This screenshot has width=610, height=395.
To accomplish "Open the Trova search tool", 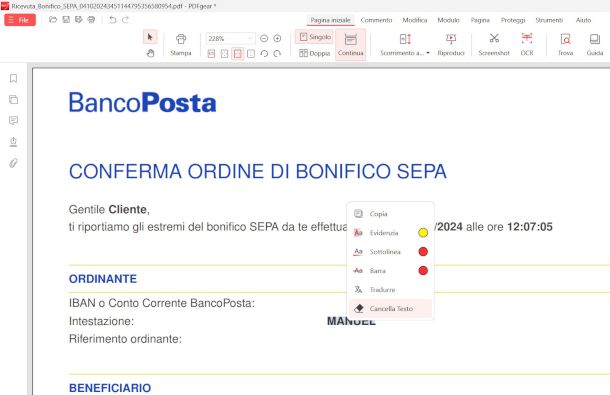I will pos(565,45).
